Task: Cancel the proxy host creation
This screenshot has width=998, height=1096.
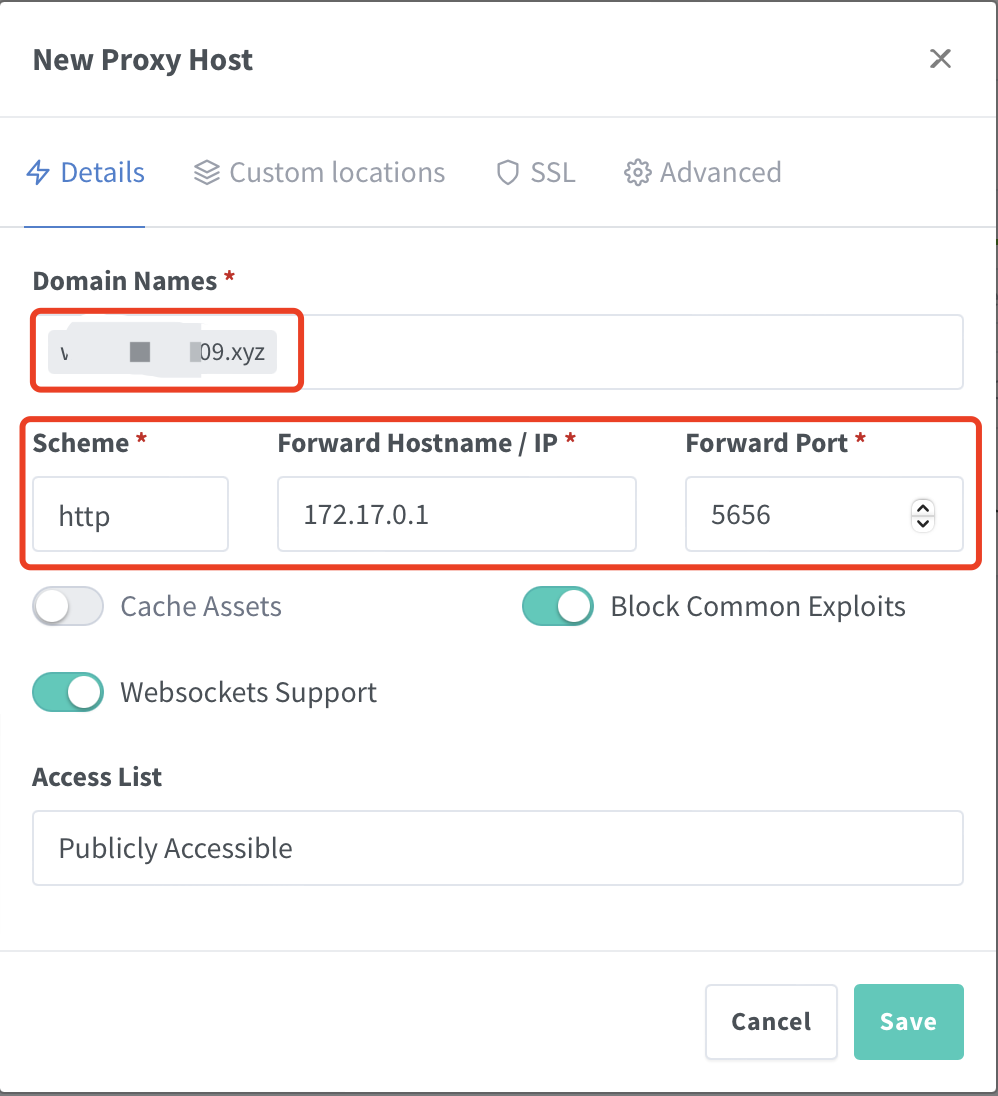Action: (772, 1022)
